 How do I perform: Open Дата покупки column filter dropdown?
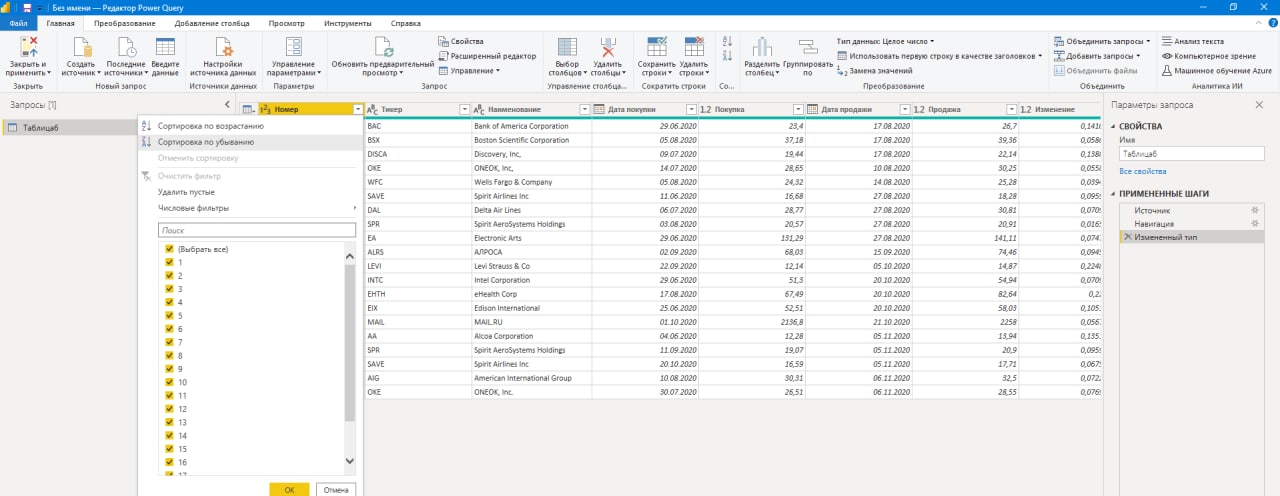tap(691, 109)
